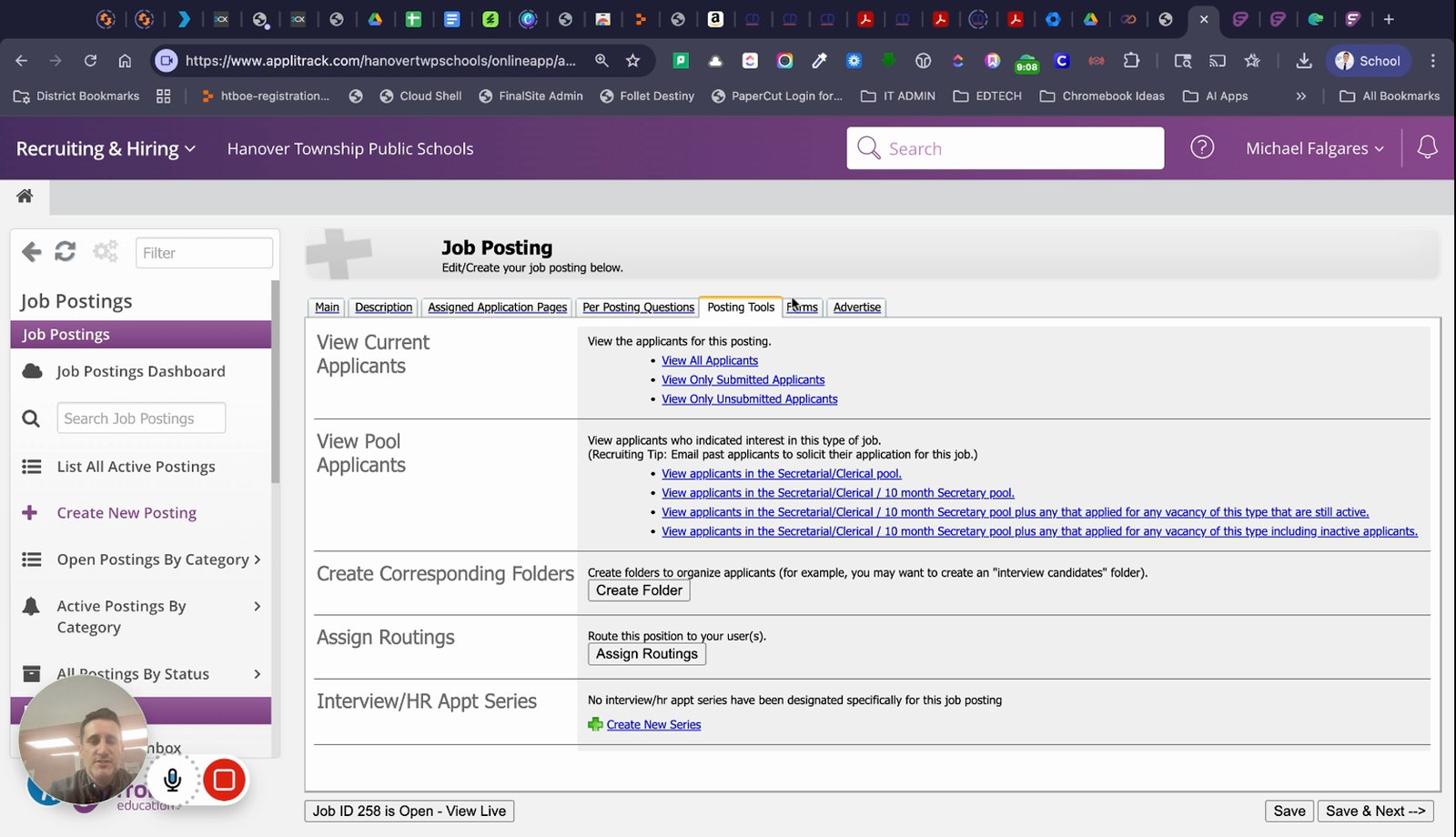Screen dimensions: 1456x837
Task: Click the Save & Next button
Action: [1375, 811]
